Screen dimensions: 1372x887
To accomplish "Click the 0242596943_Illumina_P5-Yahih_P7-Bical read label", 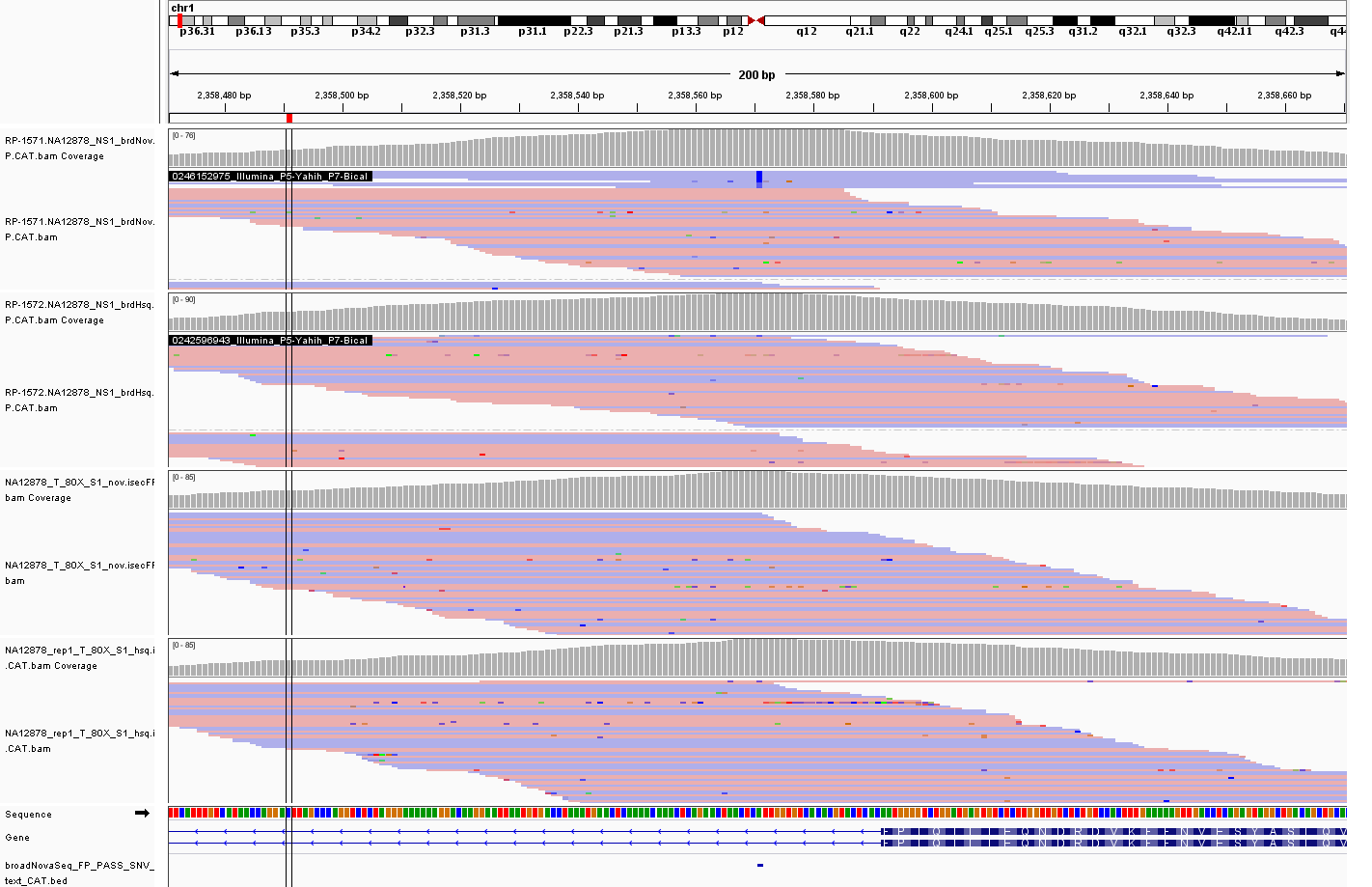I will (x=270, y=341).
